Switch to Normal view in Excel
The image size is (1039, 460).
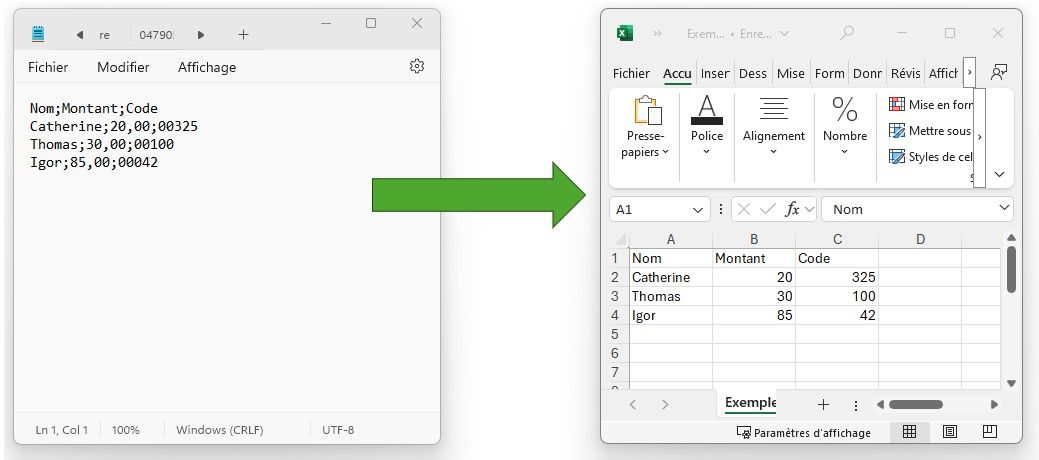coord(910,432)
